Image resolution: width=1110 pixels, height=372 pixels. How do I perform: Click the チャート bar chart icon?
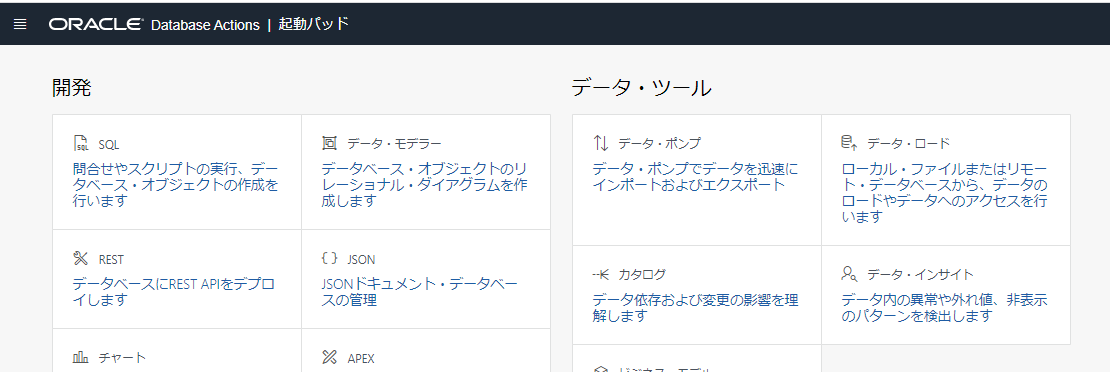pos(81,357)
